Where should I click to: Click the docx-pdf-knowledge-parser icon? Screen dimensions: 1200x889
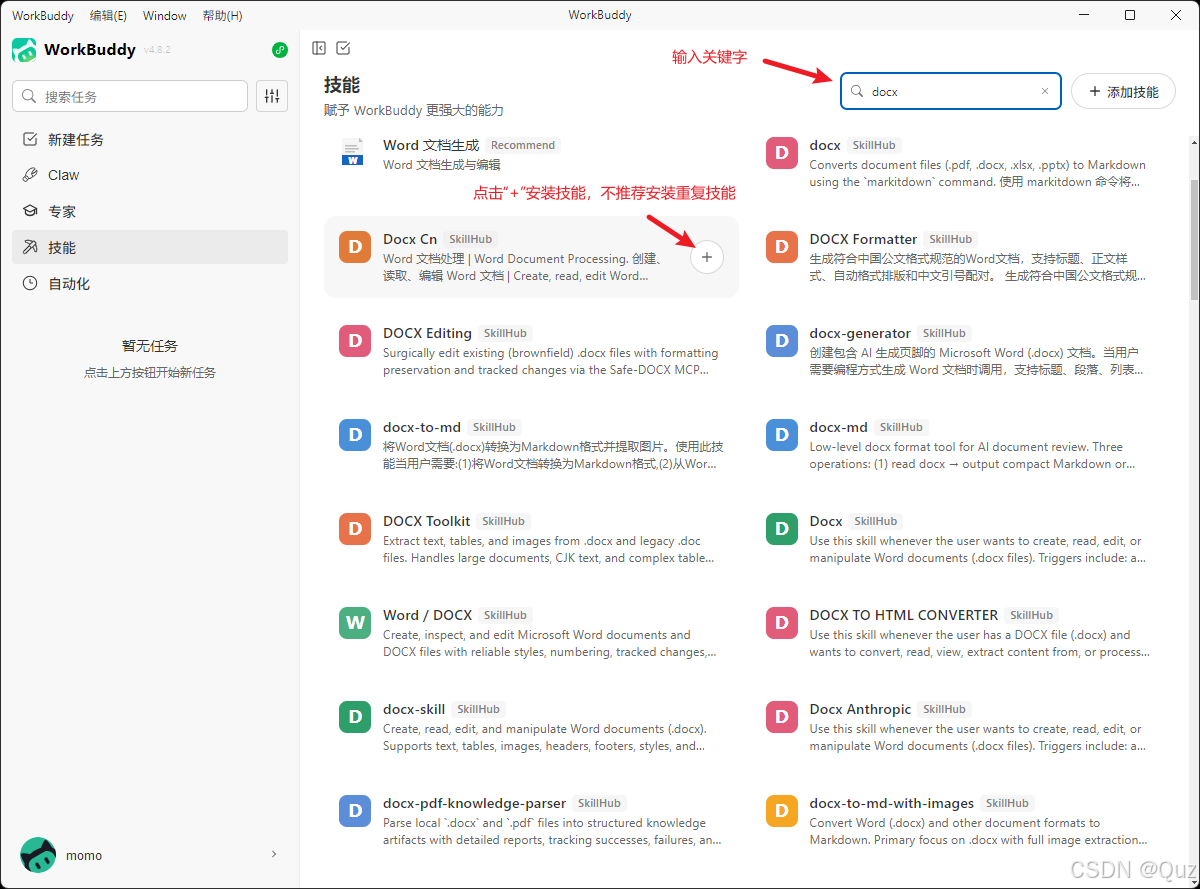(x=355, y=811)
